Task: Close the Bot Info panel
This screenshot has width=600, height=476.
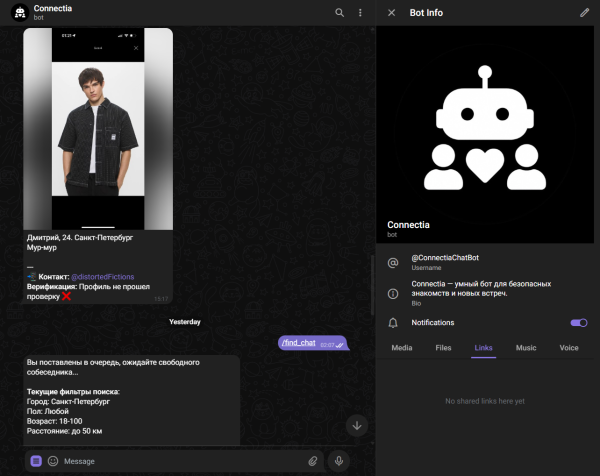Action: [x=391, y=13]
